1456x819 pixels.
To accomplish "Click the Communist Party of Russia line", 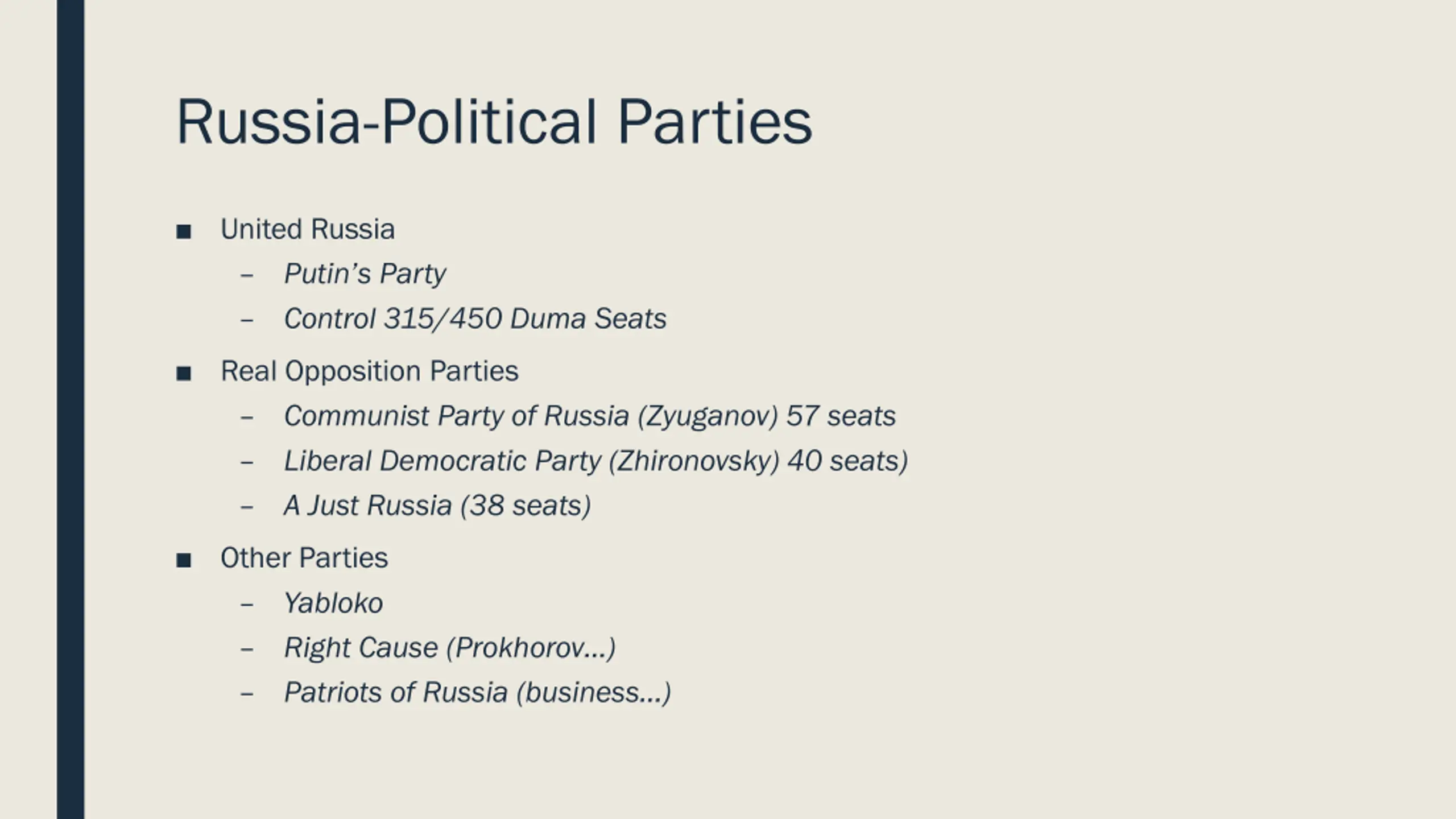I will 590,416.
